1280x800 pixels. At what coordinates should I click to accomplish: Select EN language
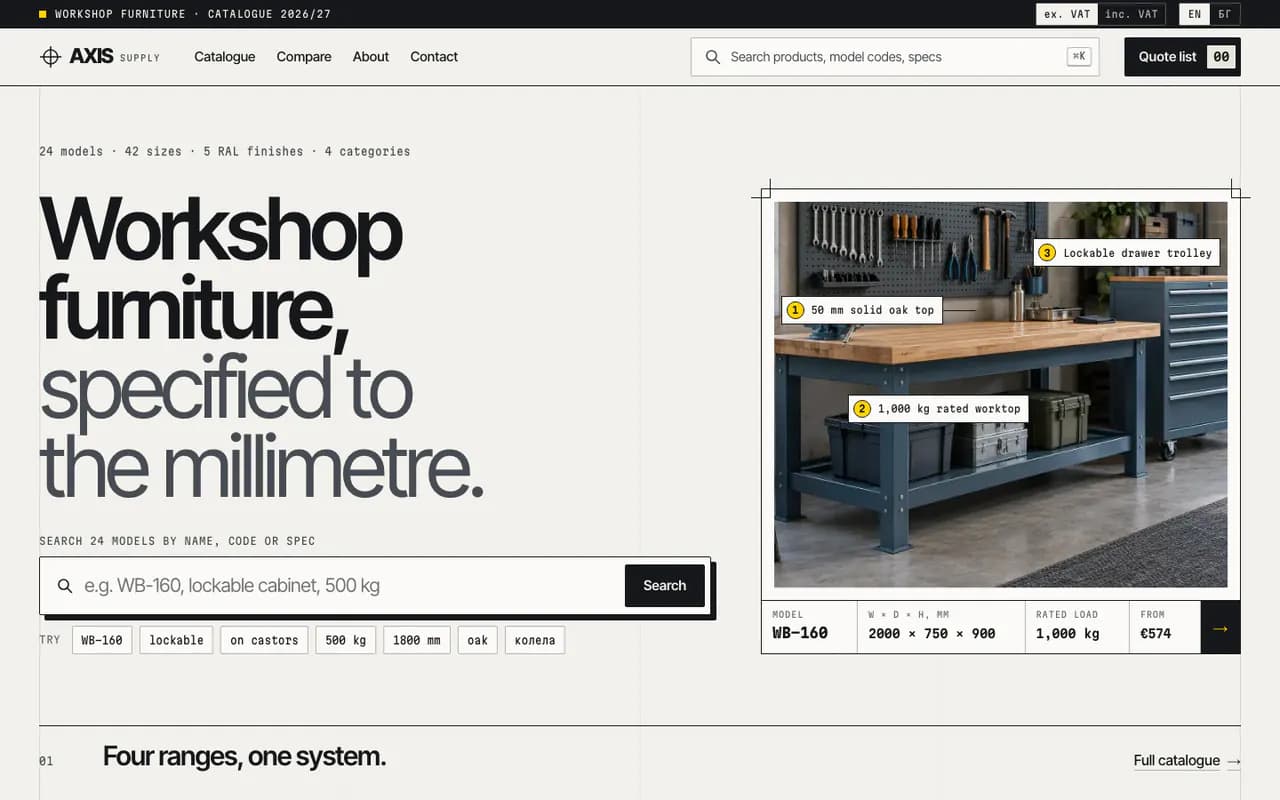point(1194,14)
